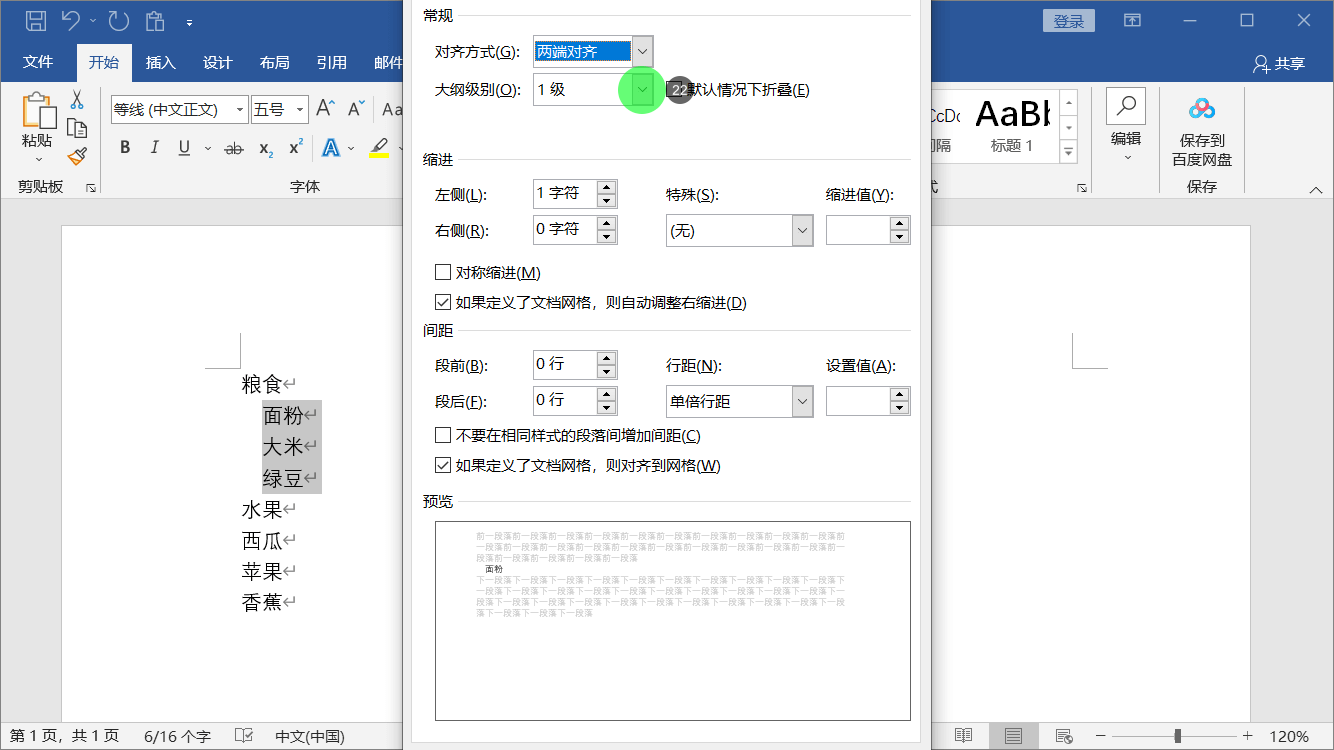Viewport: 1334px width, 750px height.
Task: Apply subscript (x₂) formatting
Action: 266,148
